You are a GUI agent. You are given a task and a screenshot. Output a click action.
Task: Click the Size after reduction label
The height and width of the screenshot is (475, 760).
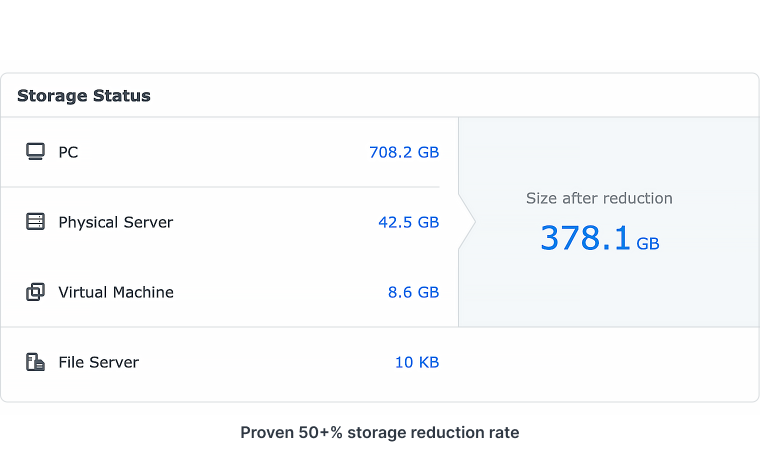pyautogui.click(x=599, y=198)
